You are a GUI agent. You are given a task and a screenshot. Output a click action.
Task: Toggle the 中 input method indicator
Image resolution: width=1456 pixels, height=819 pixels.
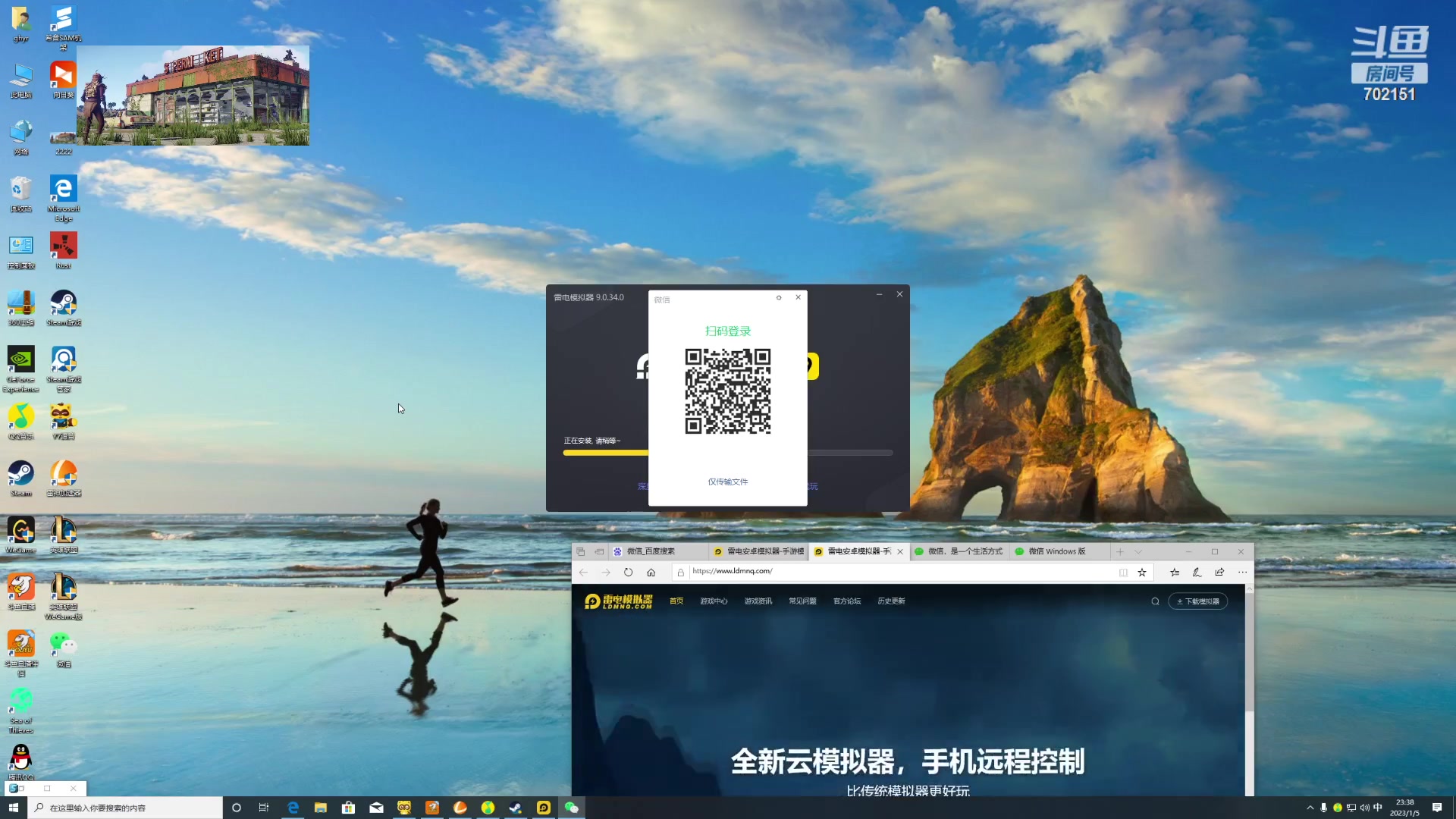pos(1378,808)
